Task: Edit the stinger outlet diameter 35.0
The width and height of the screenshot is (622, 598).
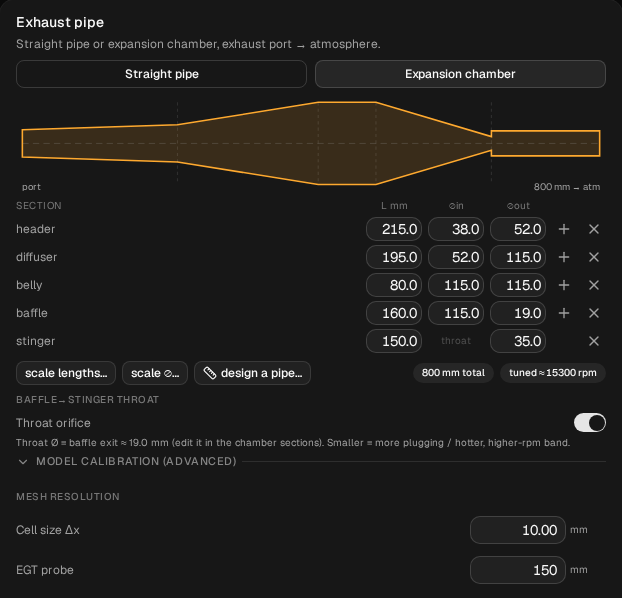Action: tap(518, 341)
